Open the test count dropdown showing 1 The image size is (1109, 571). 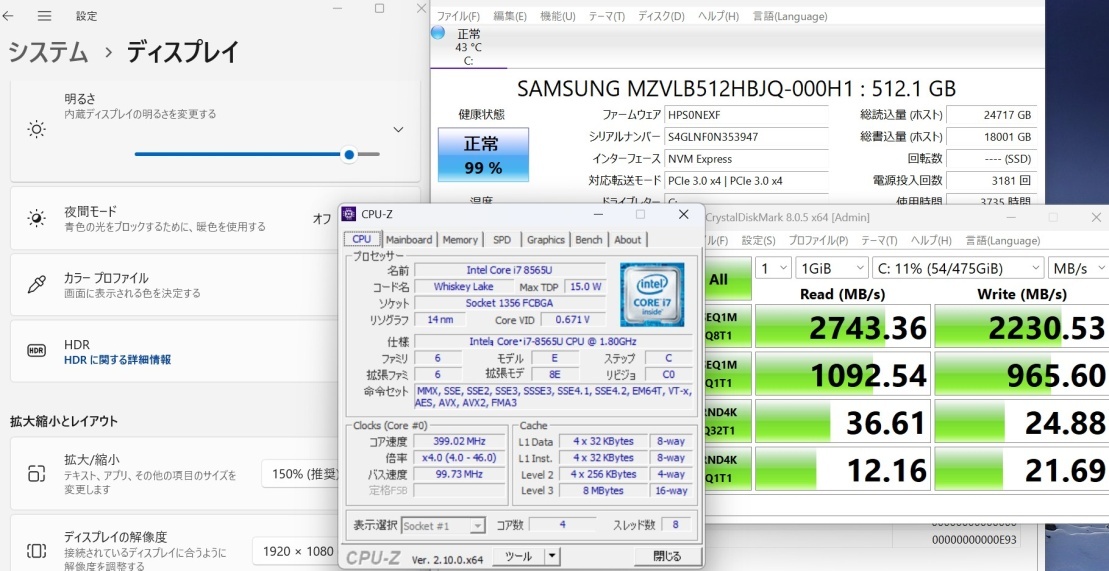pyautogui.click(x=773, y=268)
